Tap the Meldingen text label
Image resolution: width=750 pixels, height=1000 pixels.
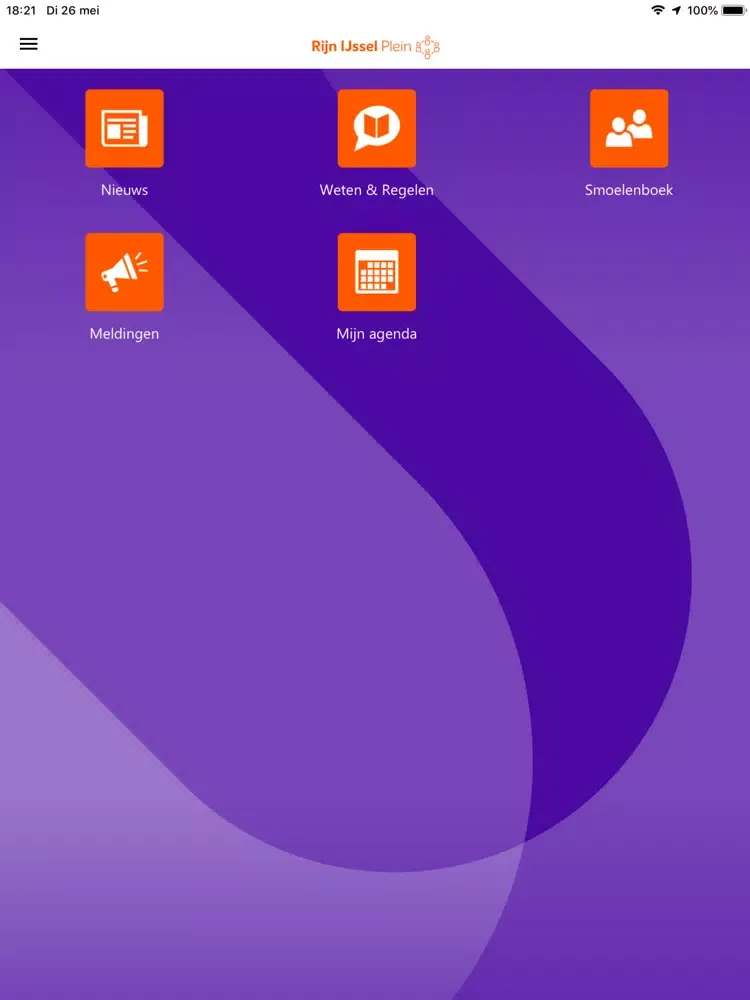124,334
